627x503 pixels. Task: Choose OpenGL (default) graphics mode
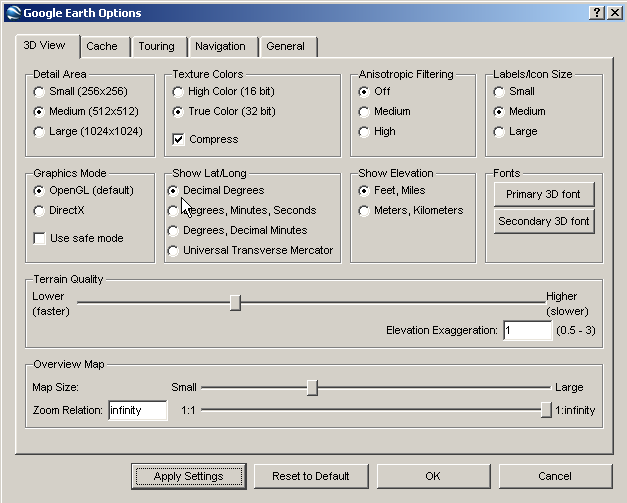tap(84, 191)
